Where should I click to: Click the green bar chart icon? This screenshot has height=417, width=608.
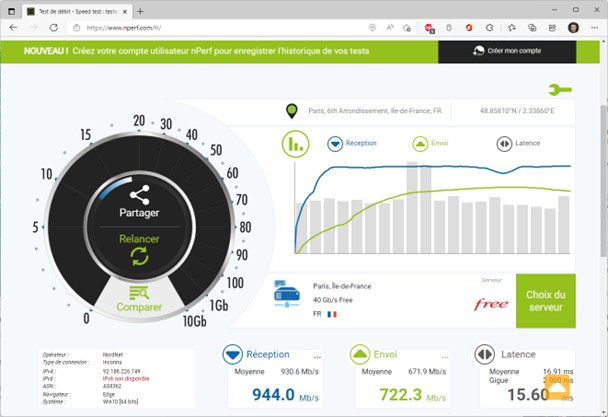(295, 144)
